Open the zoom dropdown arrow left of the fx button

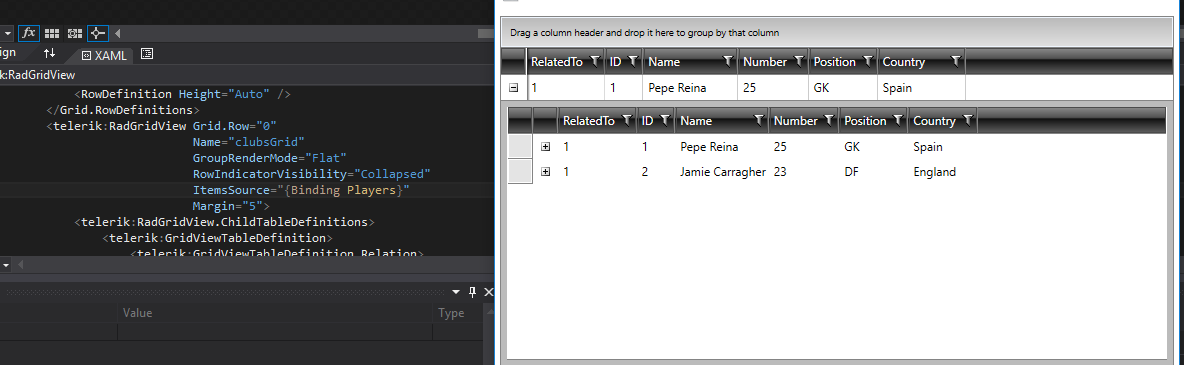[8, 33]
